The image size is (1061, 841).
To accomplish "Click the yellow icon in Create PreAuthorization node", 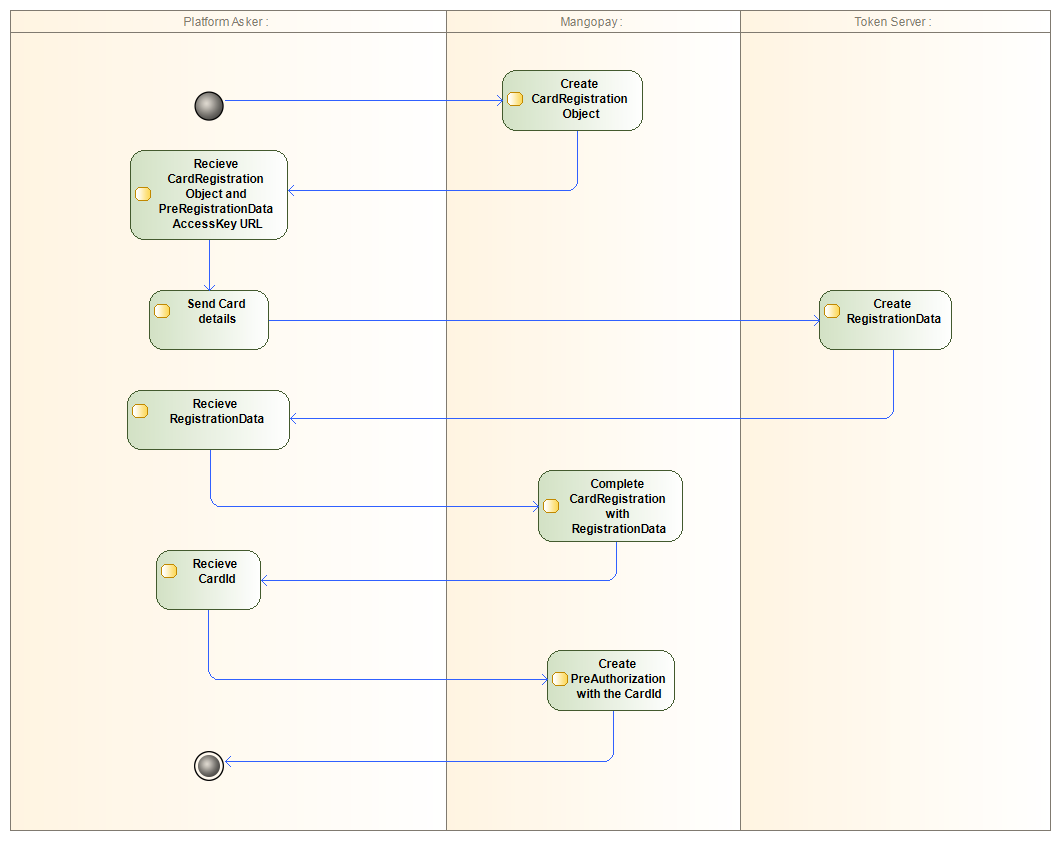I will [x=560, y=679].
